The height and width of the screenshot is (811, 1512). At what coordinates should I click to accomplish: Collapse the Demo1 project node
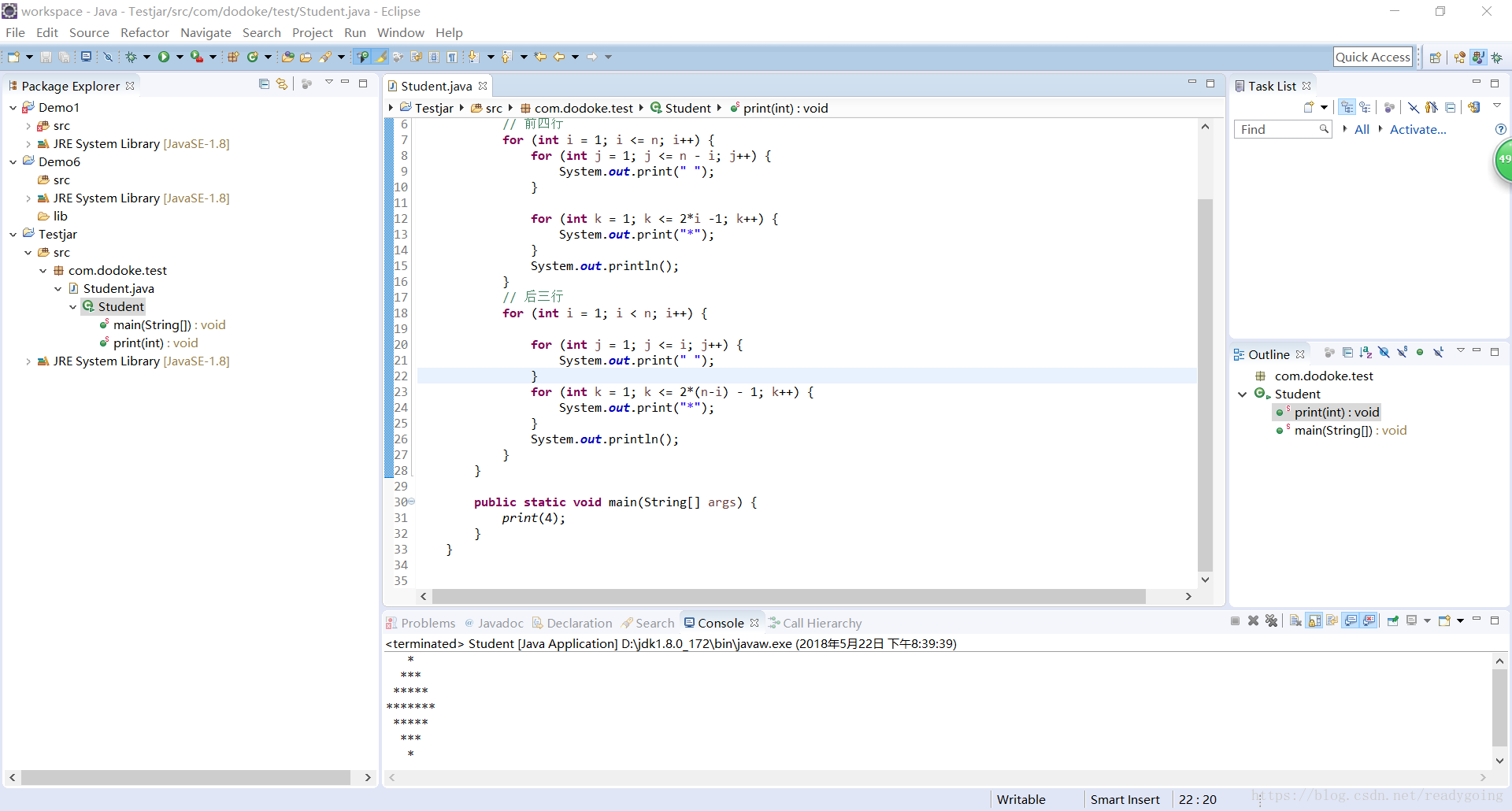(x=13, y=108)
